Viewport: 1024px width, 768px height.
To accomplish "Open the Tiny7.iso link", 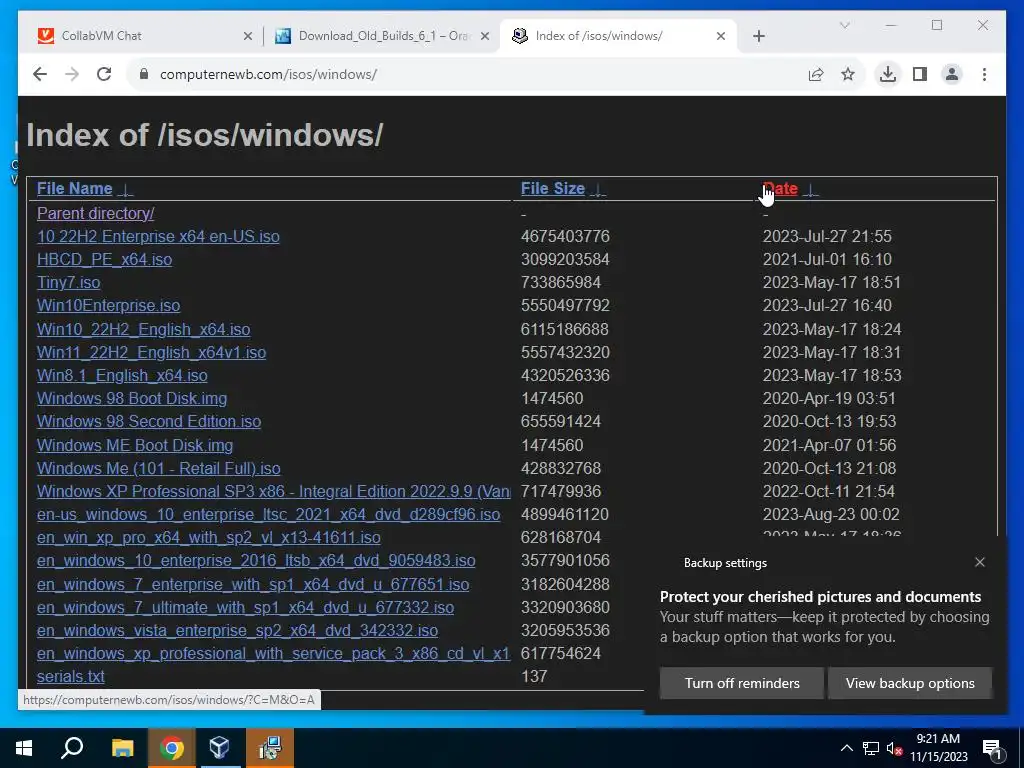I will 69,283.
